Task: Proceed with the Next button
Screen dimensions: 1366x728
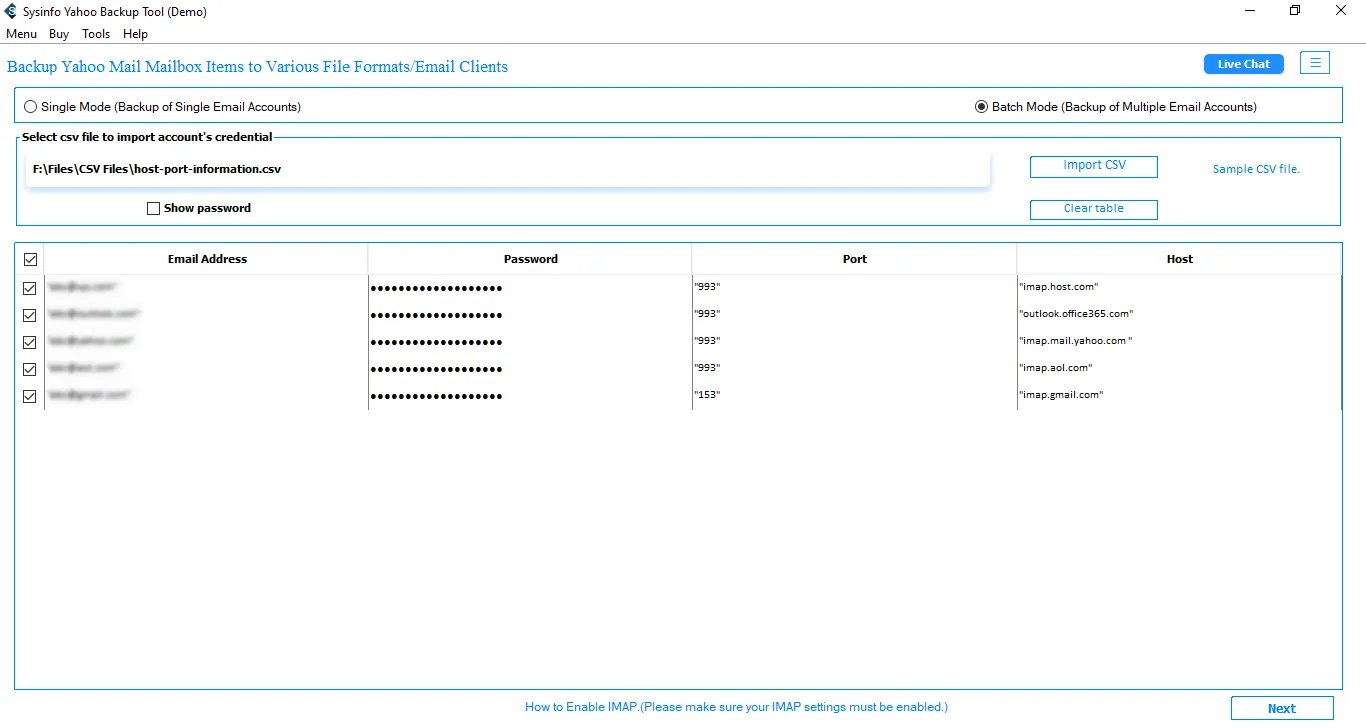Action: coord(1282,708)
